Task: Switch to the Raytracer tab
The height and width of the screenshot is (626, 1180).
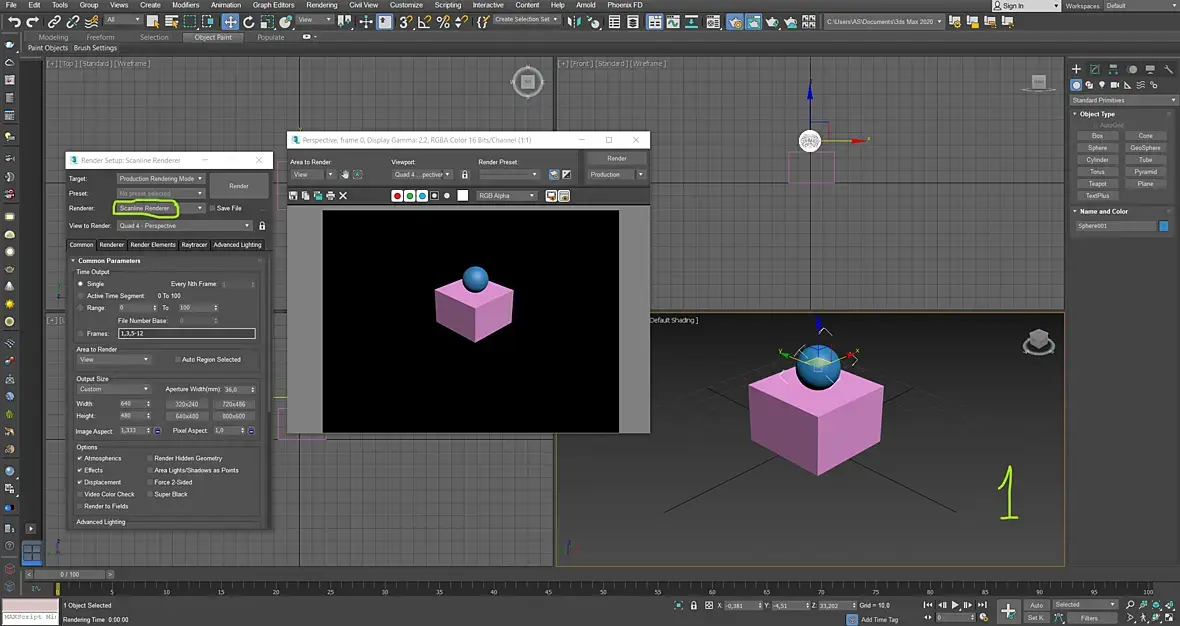Action: click(194, 245)
